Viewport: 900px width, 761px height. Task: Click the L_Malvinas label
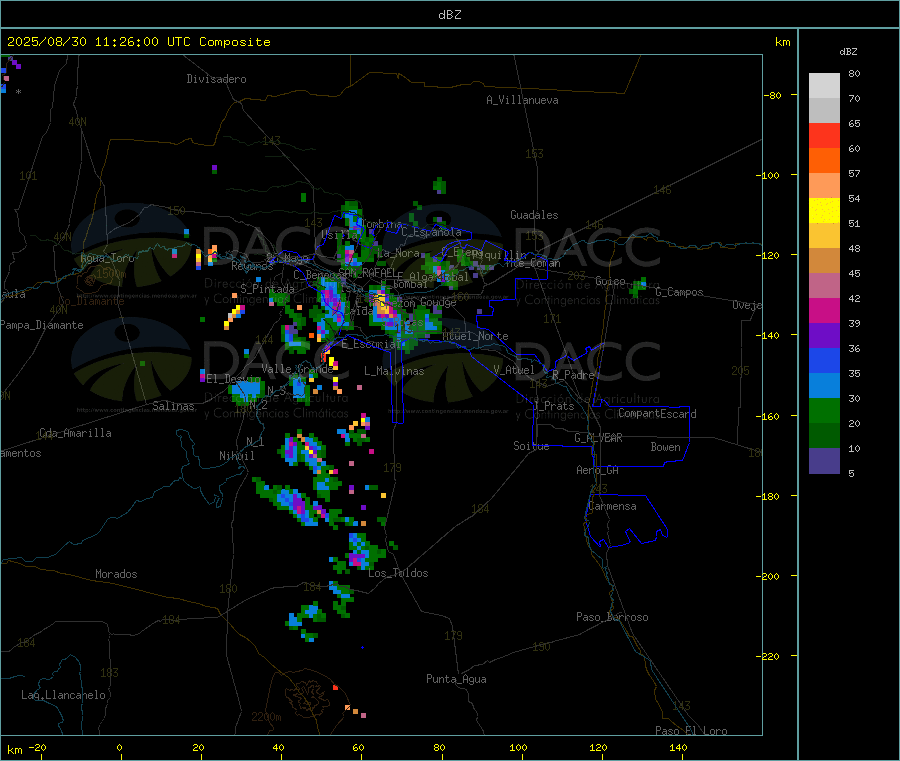[394, 371]
